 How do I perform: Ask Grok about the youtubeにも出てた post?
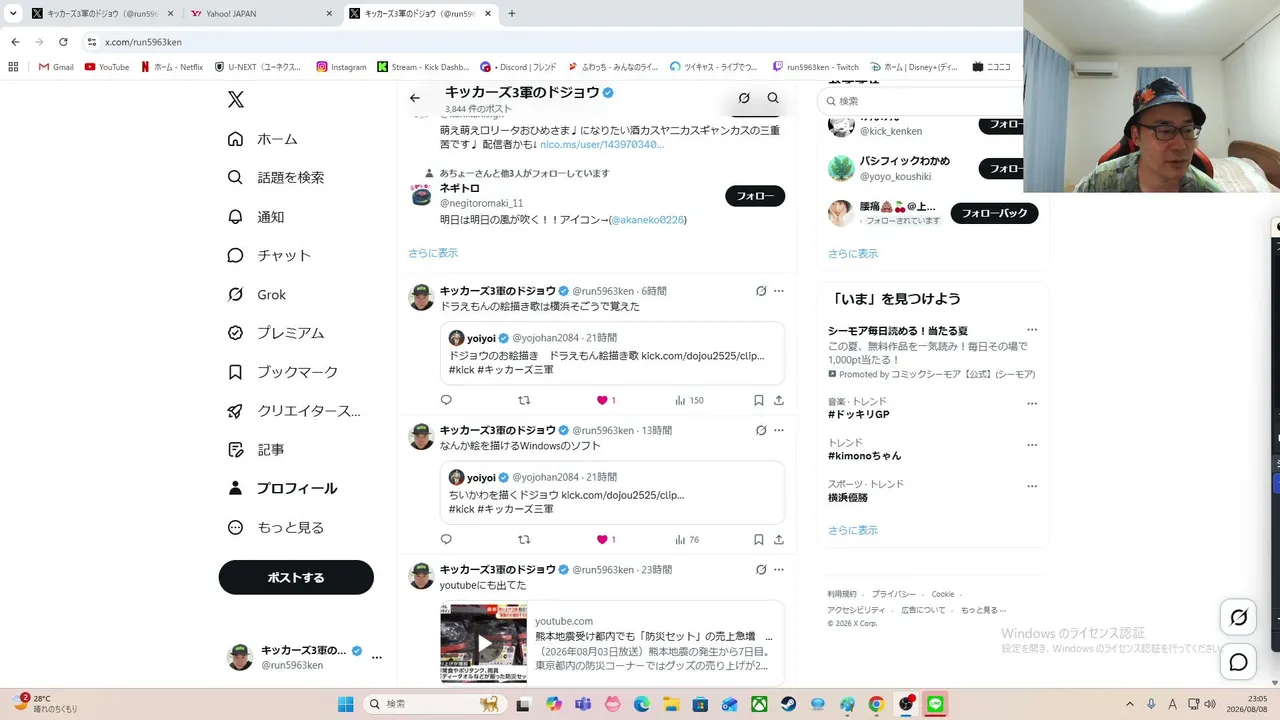(761, 569)
